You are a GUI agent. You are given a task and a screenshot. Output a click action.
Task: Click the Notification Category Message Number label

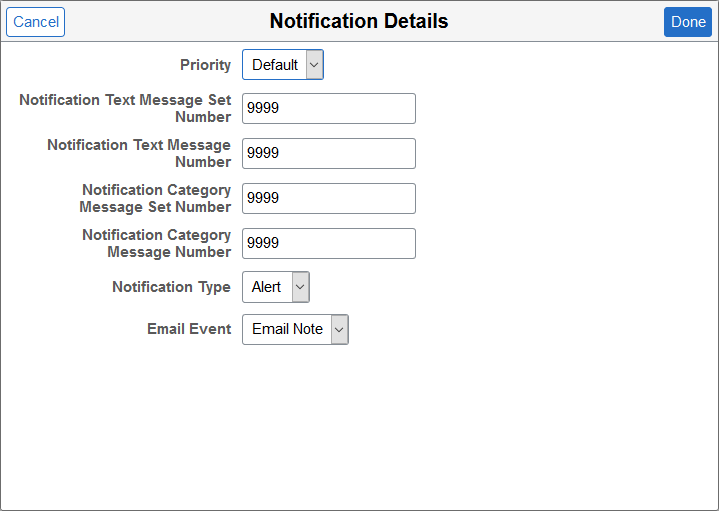tap(156, 243)
